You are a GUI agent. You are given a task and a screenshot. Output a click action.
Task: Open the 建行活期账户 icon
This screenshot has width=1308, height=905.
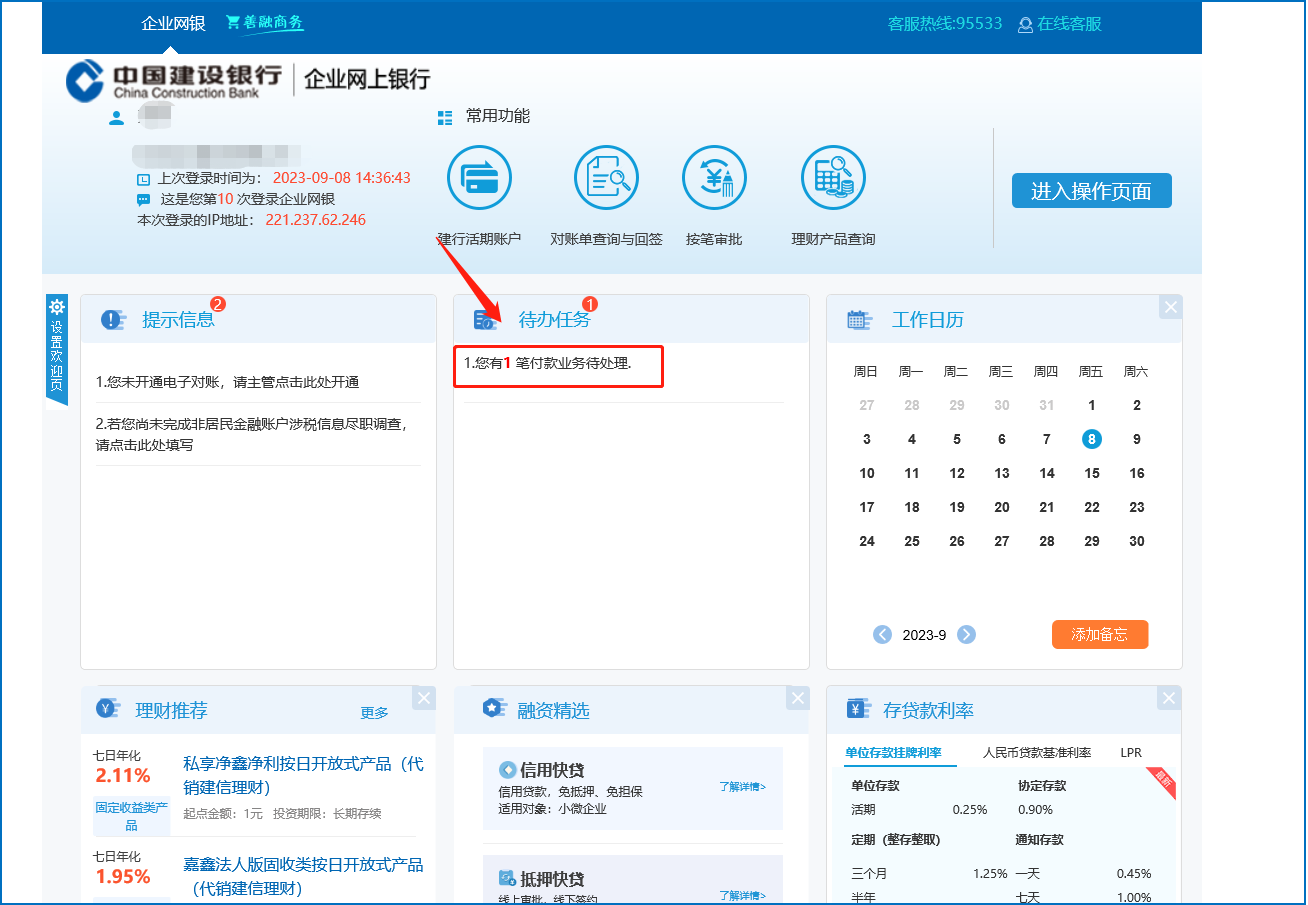tap(479, 179)
